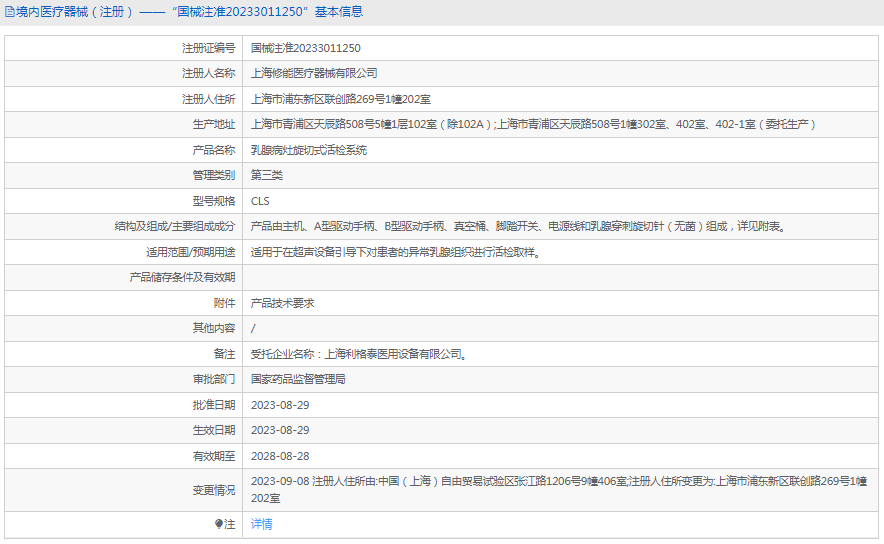This screenshot has height=544, width=884.
Task: Click the 变更情况 label
Action: (x=214, y=490)
